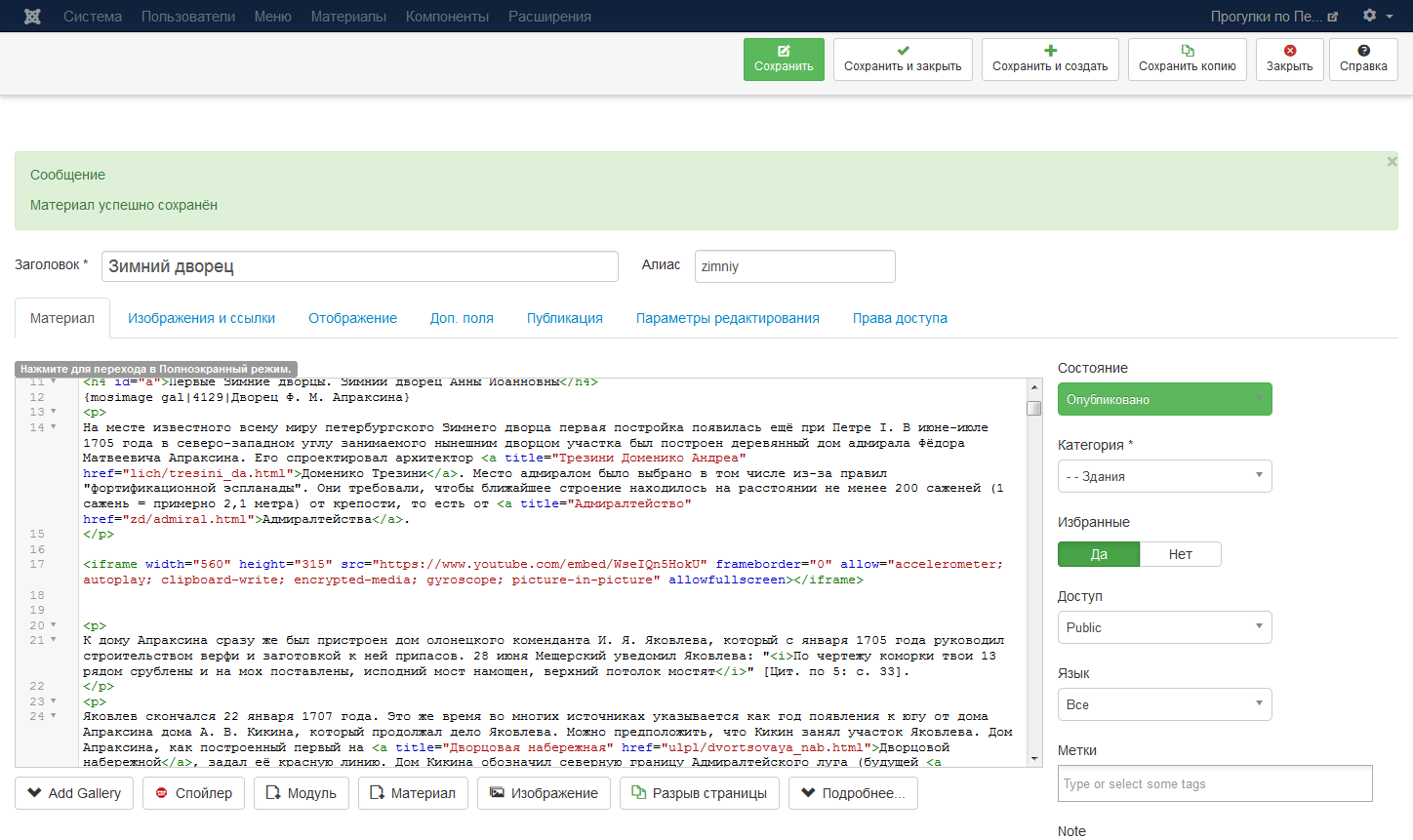Click the Разрыв страницы editor button
Image resolution: width=1413 pixels, height=840 pixels.
(x=700, y=793)
